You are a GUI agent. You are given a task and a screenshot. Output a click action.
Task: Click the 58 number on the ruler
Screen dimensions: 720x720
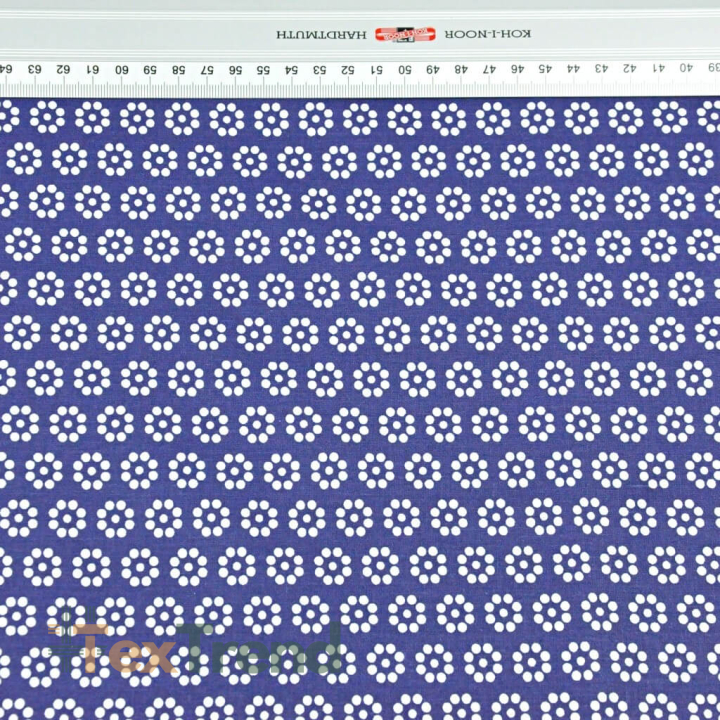tap(178, 70)
